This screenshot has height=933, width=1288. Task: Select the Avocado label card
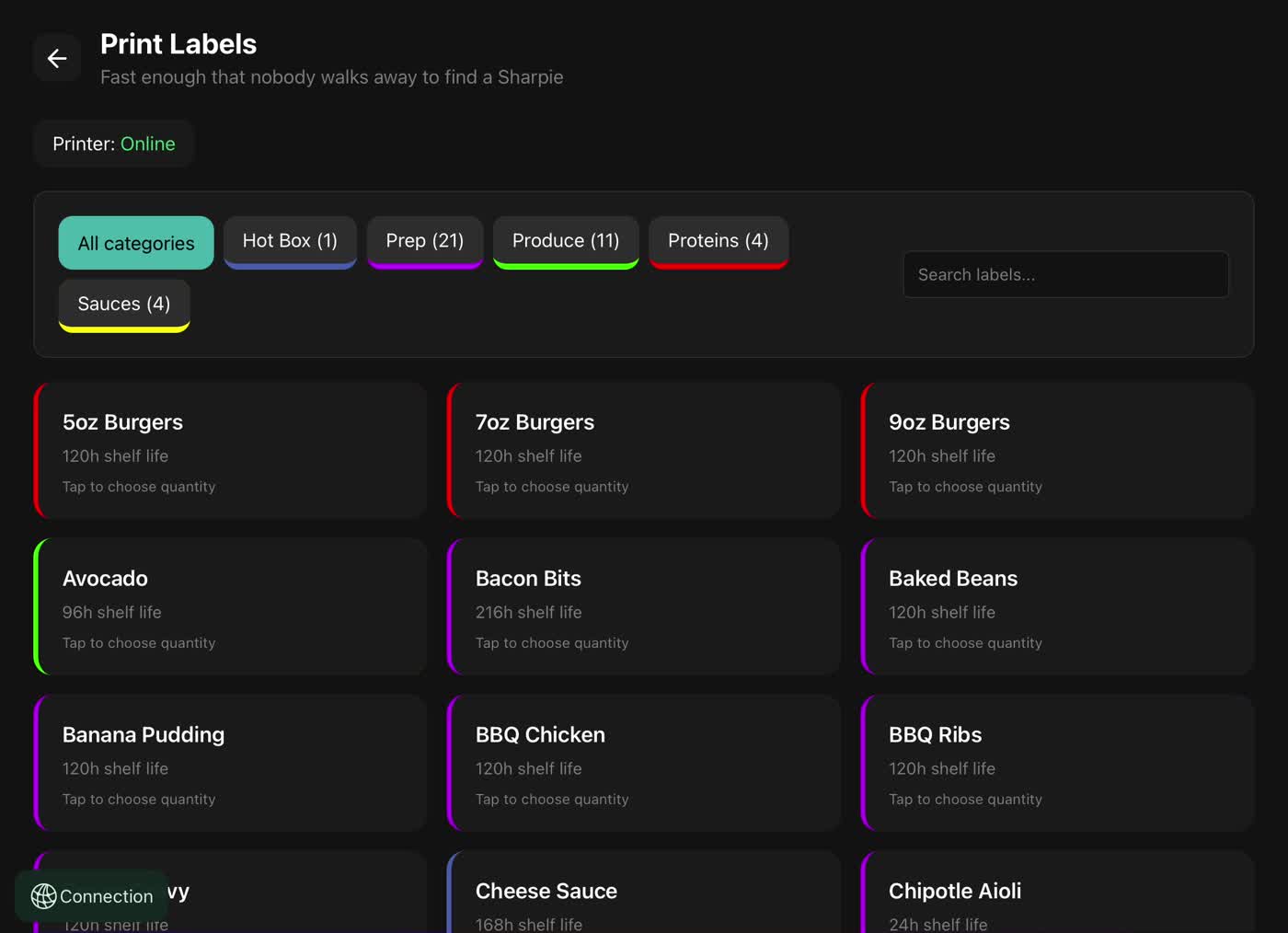pyautogui.click(x=230, y=607)
